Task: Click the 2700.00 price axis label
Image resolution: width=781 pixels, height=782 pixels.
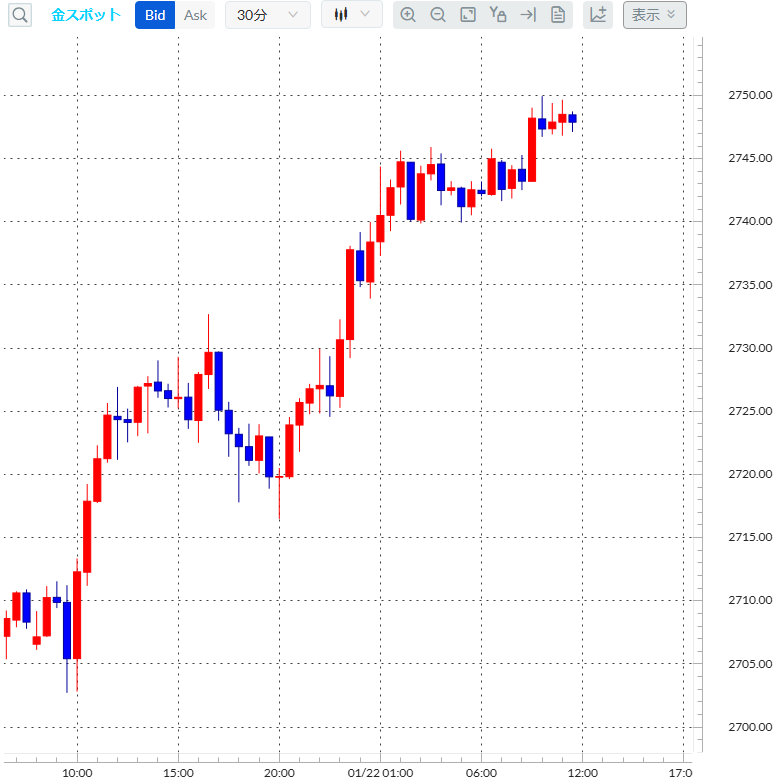Action: coord(750,727)
